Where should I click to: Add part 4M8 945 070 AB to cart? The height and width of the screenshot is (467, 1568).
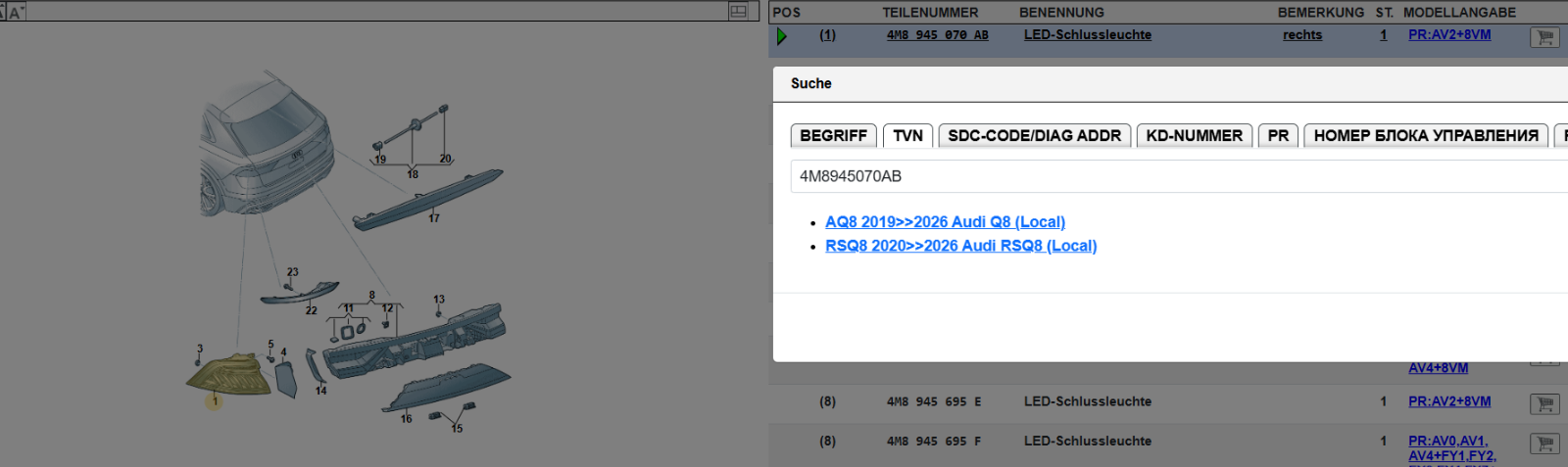(1544, 37)
